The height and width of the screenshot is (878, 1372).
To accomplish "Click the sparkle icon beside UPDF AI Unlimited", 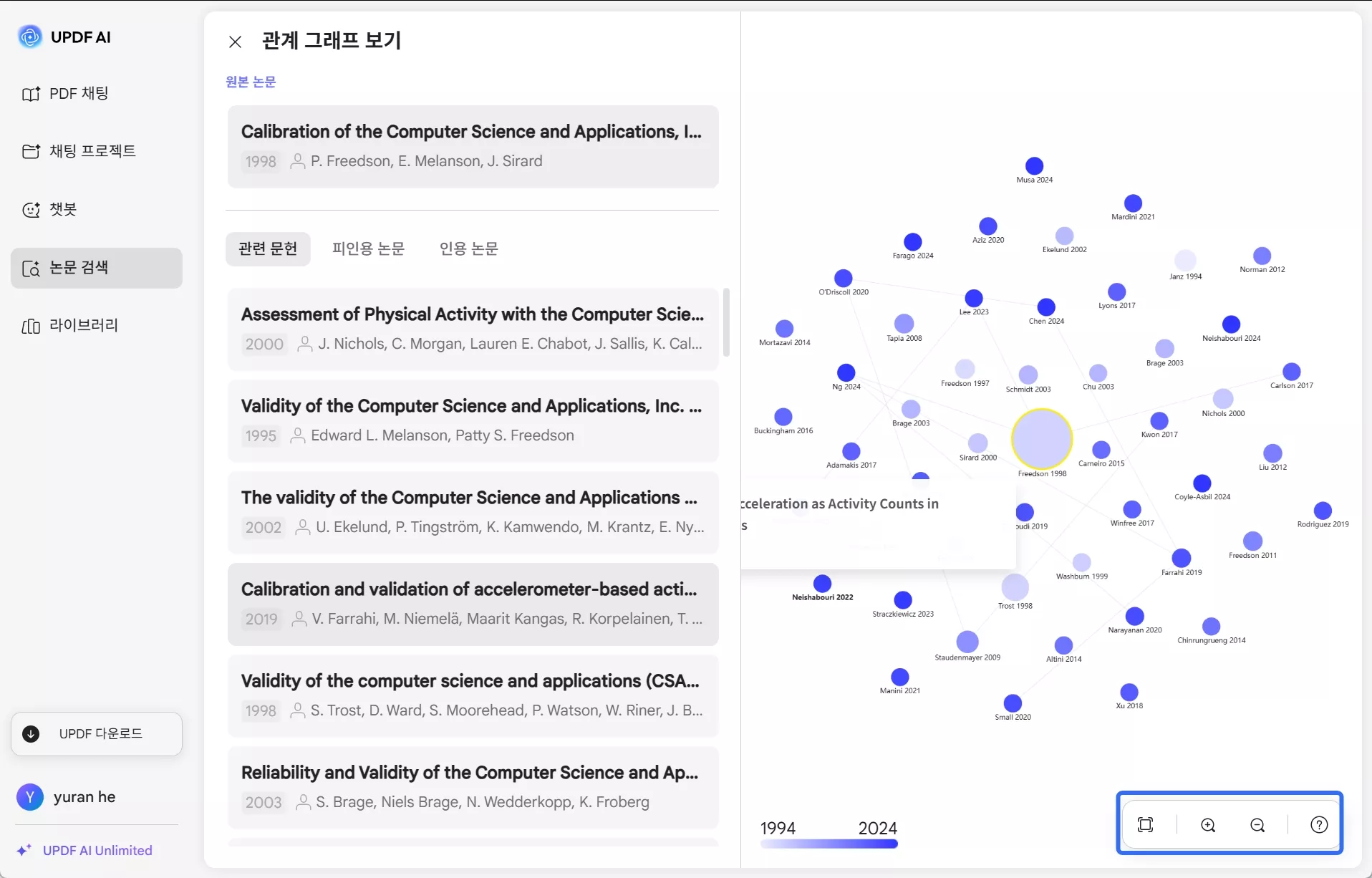I will click(x=24, y=850).
